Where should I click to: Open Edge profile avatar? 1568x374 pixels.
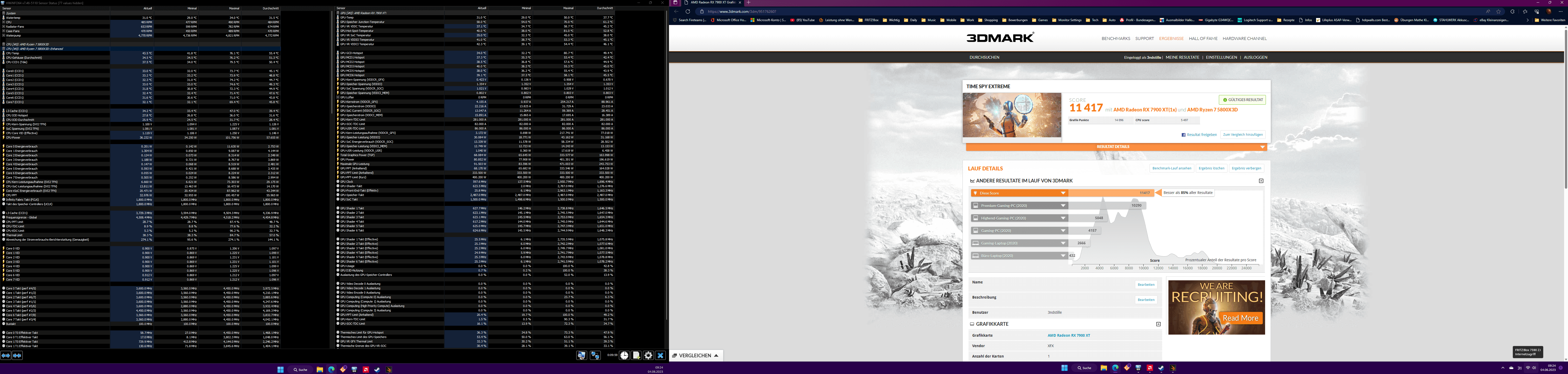[1548, 11]
